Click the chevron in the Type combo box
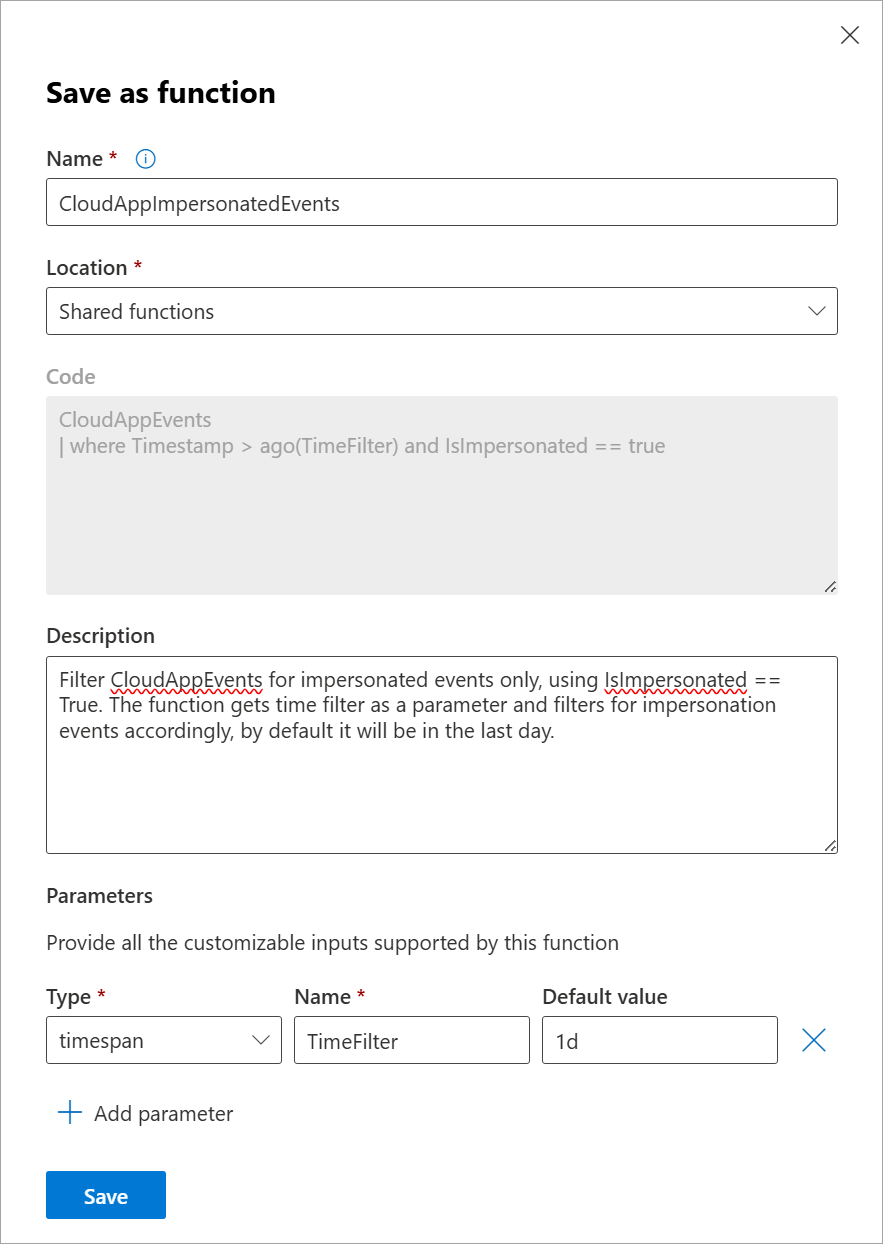 pos(261,1040)
